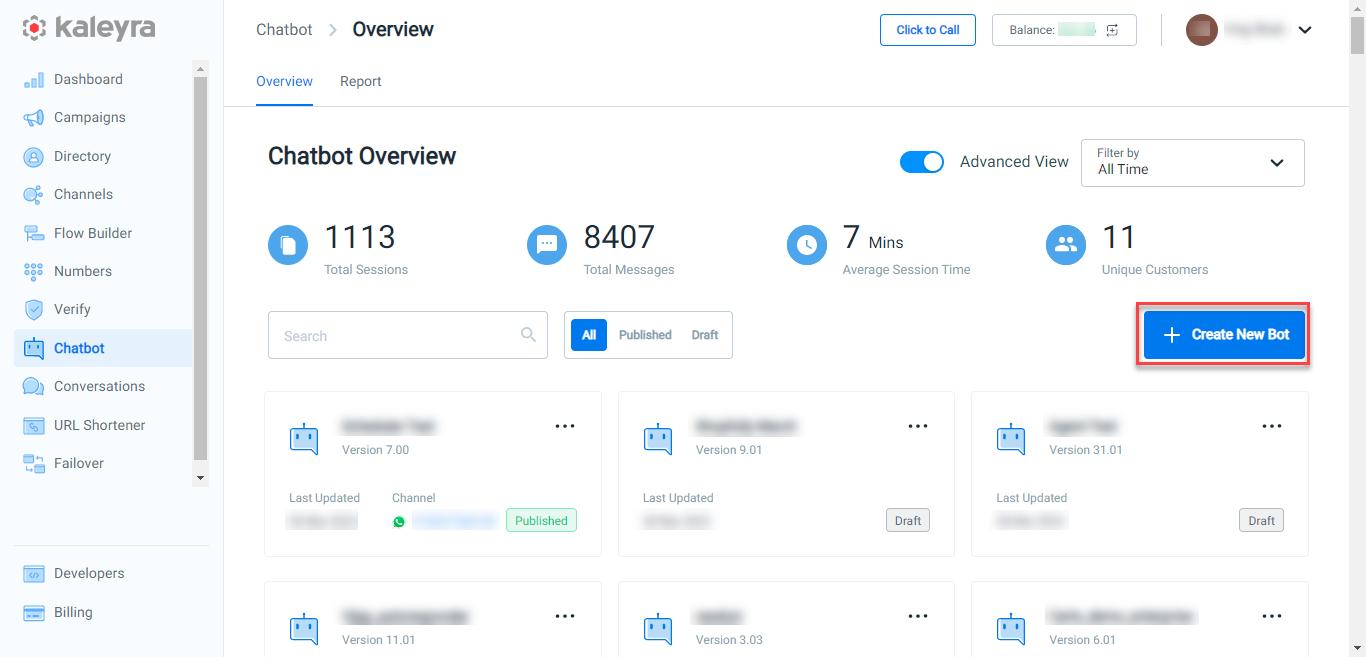
Task: Click the sidebar scroll down arrow
Action: pos(200,479)
